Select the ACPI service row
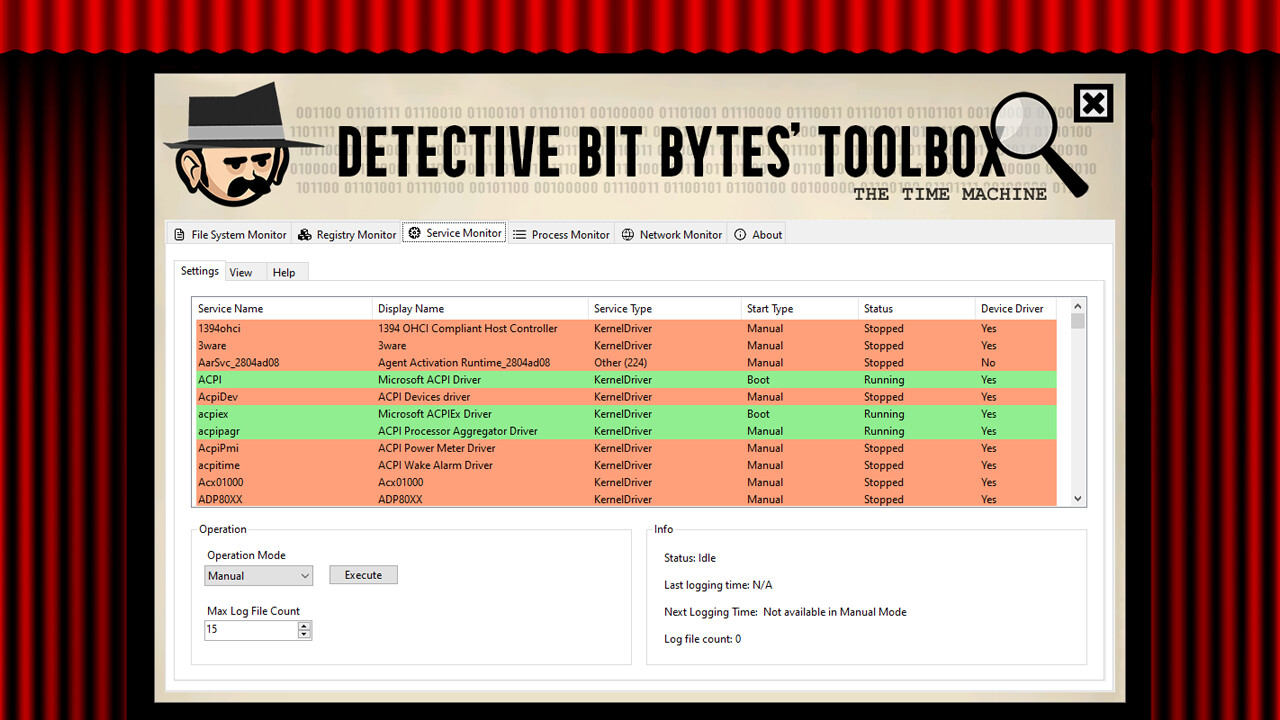Image resolution: width=1280 pixels, height=720 pixels. pos(400,379)
